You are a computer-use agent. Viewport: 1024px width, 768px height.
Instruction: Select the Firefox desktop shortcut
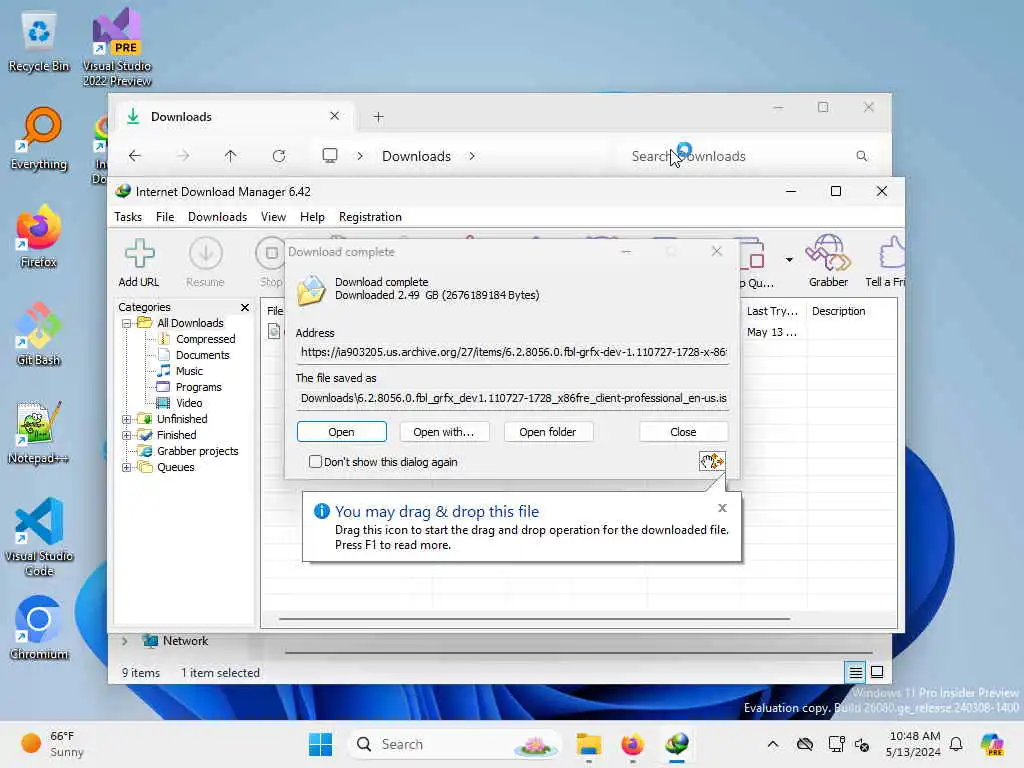coord(39,236)
